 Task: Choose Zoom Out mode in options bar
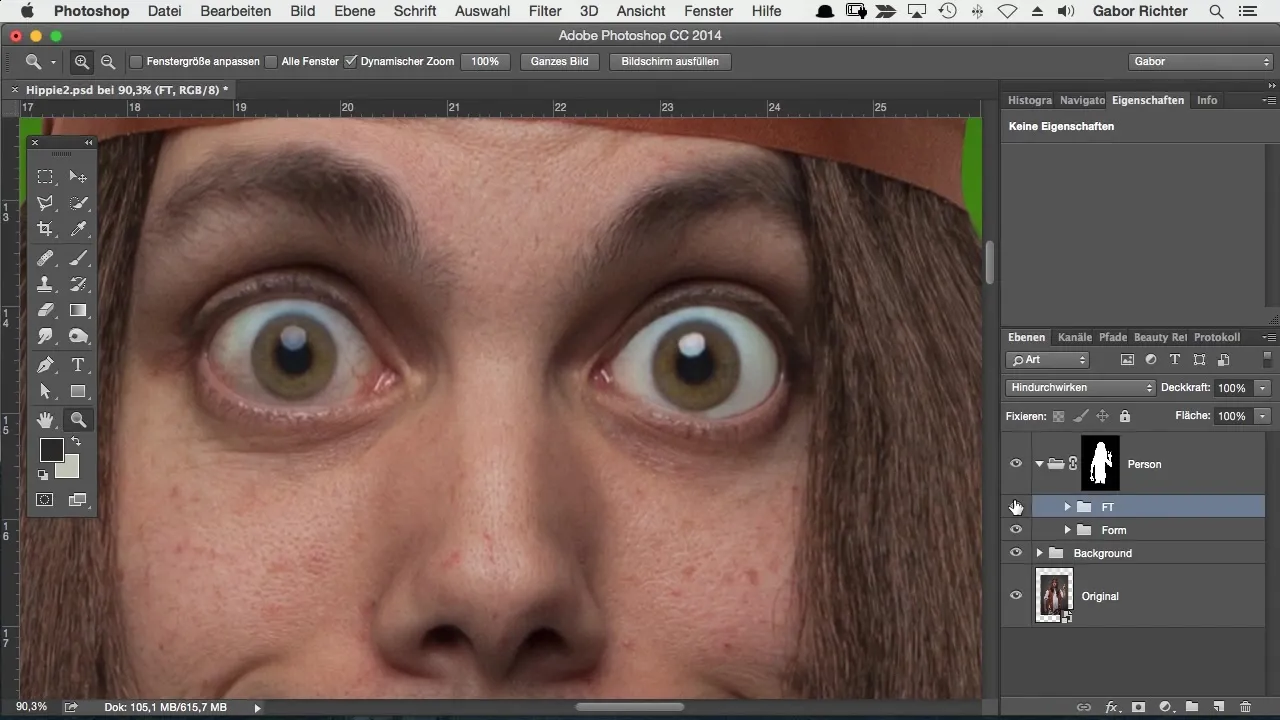[107, 62]
